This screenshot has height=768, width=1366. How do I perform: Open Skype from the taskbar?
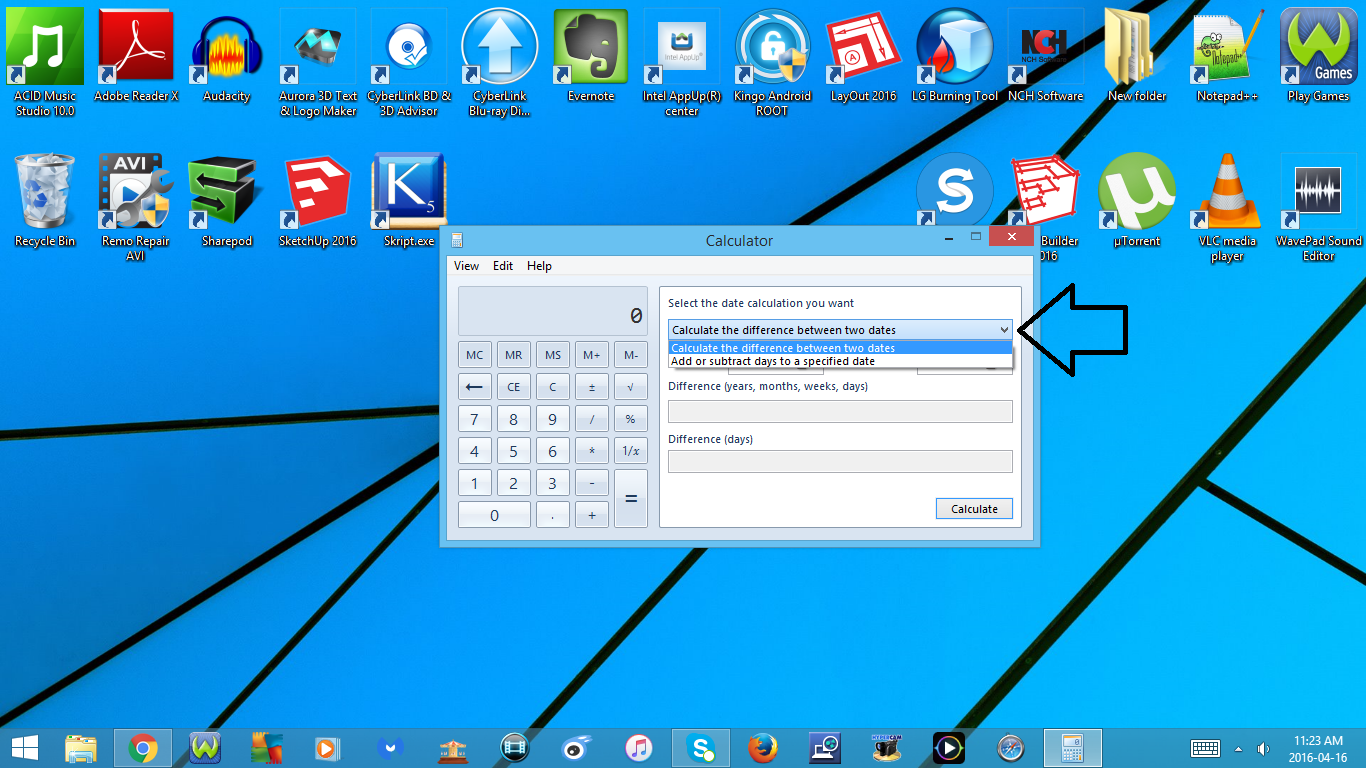700,747
